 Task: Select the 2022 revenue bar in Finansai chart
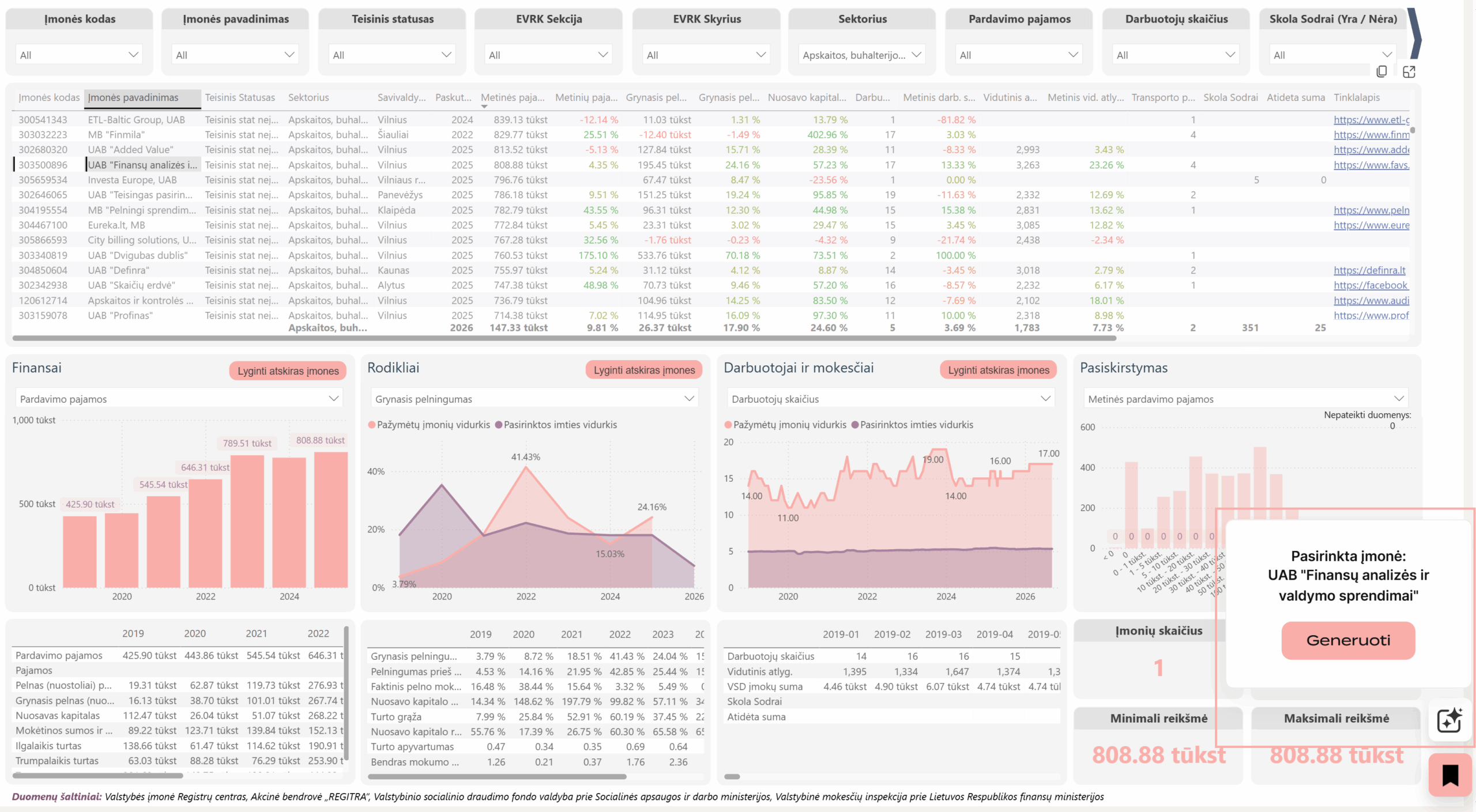point(205,533)
